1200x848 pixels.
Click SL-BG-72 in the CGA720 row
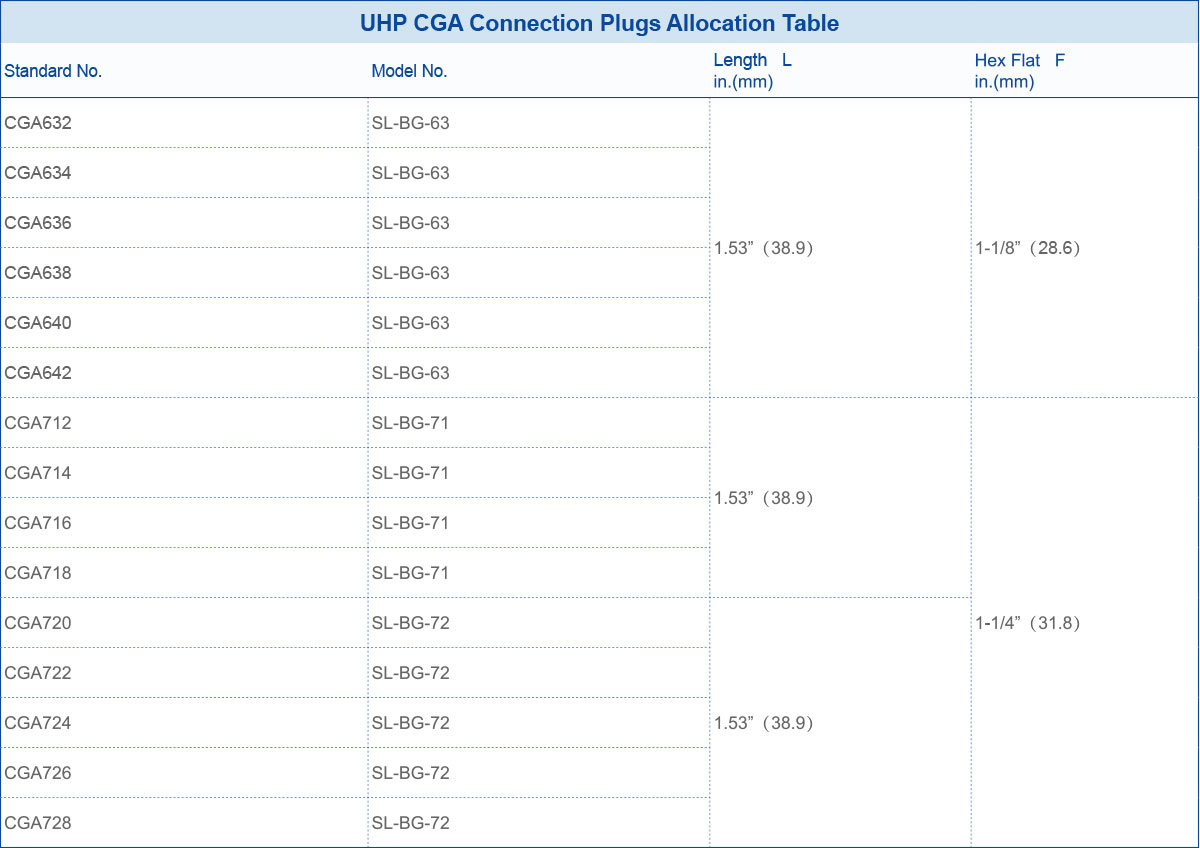tap(411, 623)
